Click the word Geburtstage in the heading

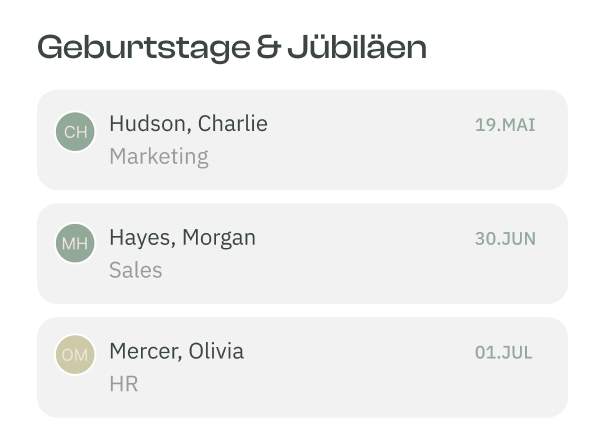tap(142, 48)
